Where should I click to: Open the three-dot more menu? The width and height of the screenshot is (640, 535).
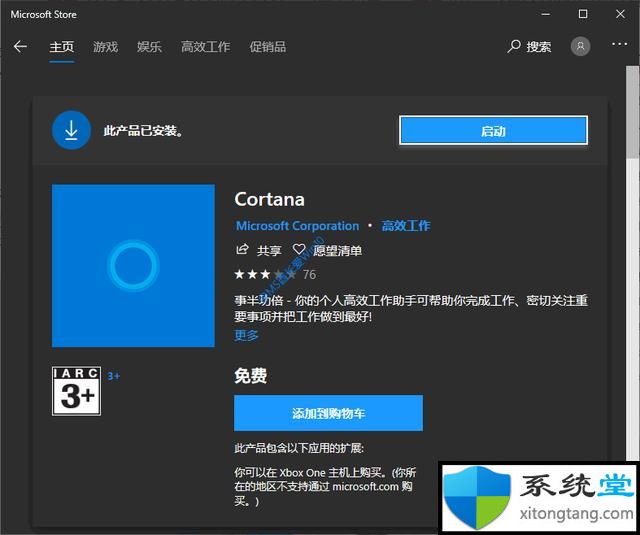(620, 44)
